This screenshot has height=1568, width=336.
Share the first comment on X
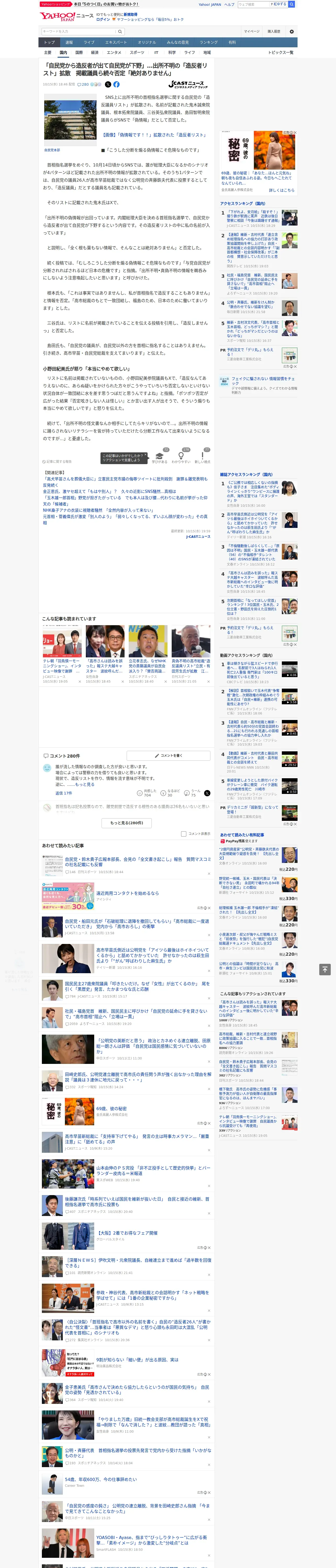207,793
